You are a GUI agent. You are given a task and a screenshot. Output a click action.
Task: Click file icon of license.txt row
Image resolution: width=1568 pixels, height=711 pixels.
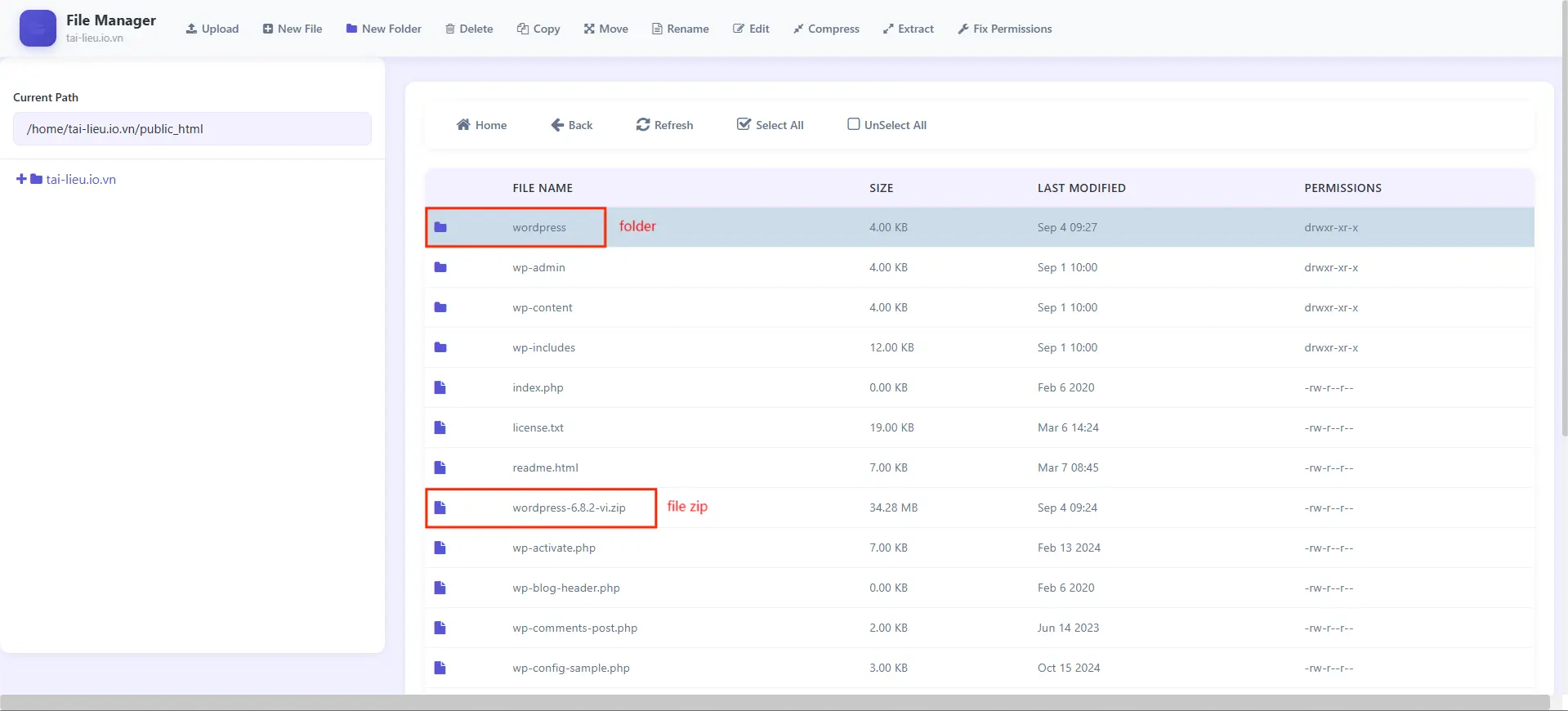pos(440,427)
